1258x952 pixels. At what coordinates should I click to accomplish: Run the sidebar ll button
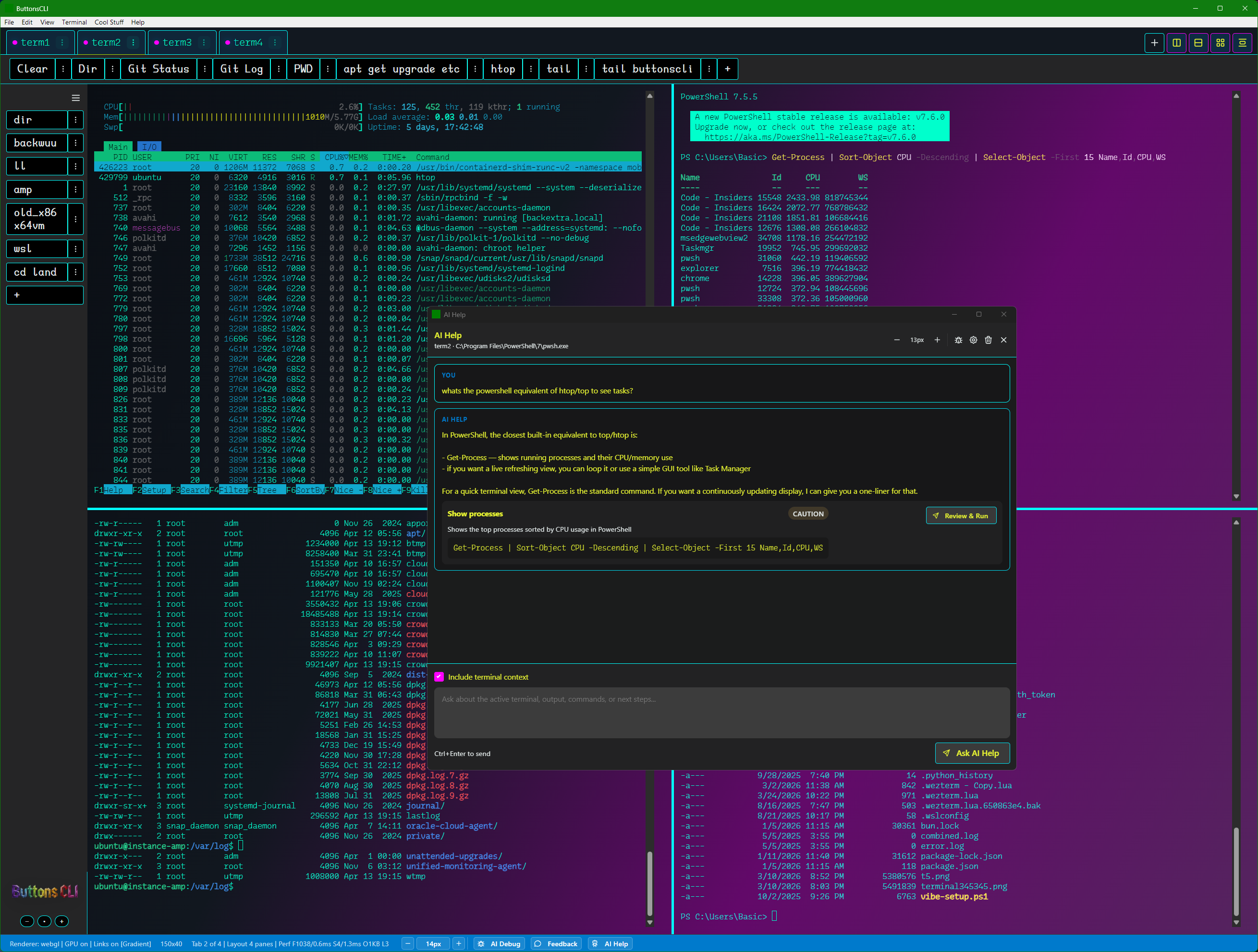(37, 166)
